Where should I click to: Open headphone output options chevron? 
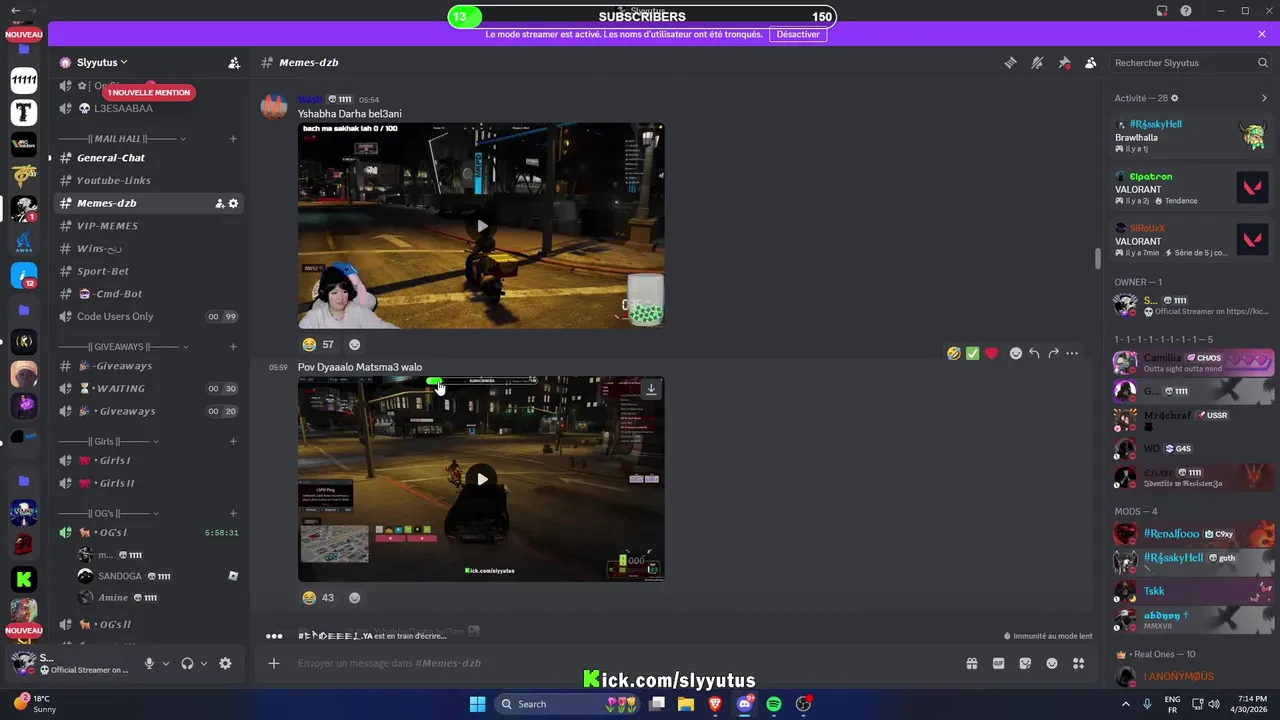(x=204, y=663)
